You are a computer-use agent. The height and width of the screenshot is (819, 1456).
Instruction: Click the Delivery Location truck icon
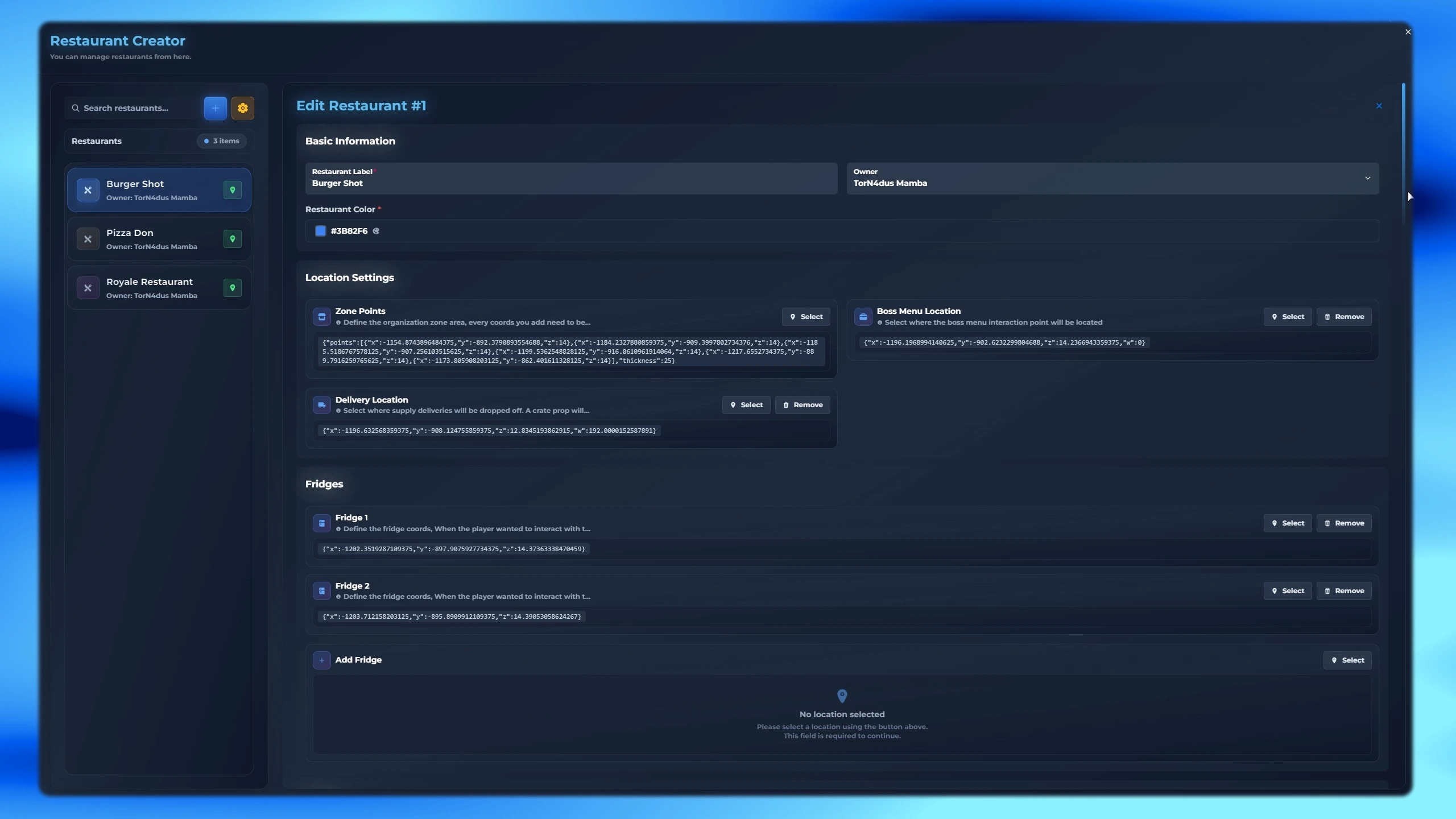pos(321,405)
